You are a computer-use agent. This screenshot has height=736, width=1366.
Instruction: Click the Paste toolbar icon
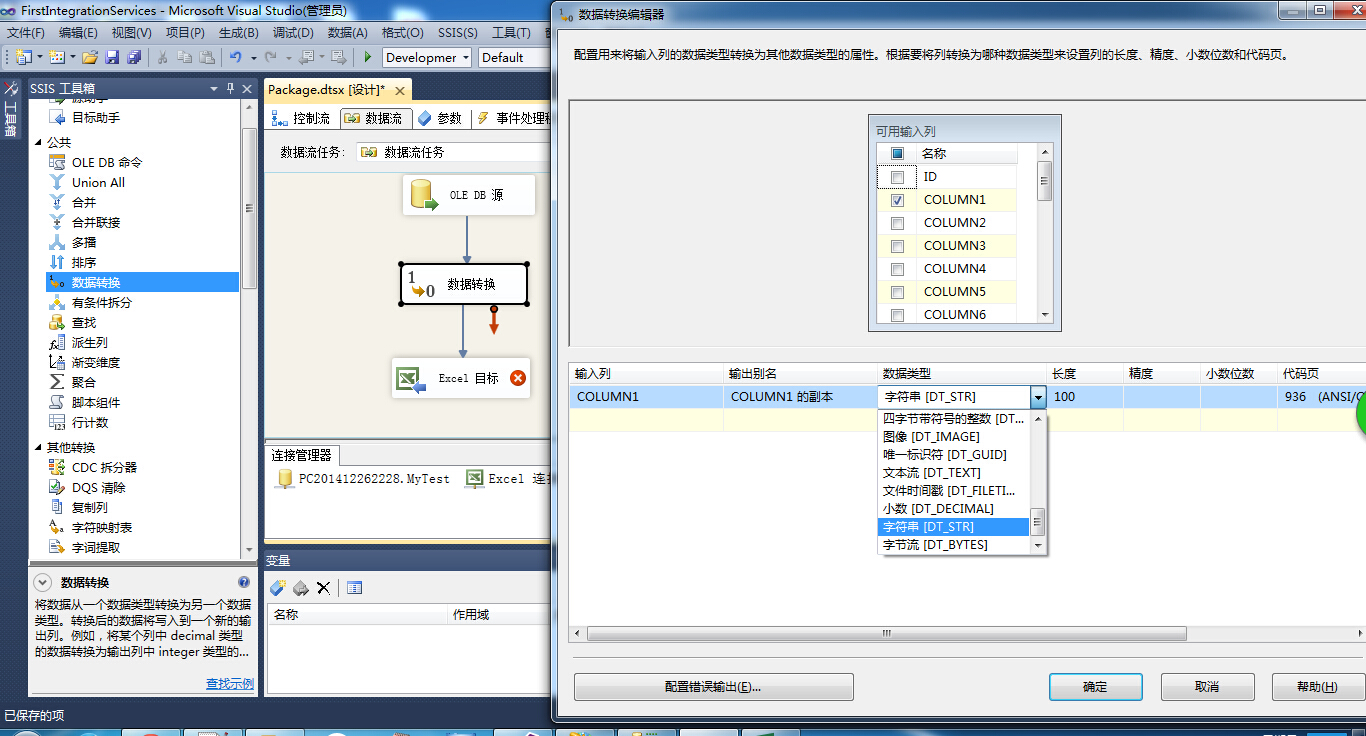pyautogui.click(x=207, y=57)
